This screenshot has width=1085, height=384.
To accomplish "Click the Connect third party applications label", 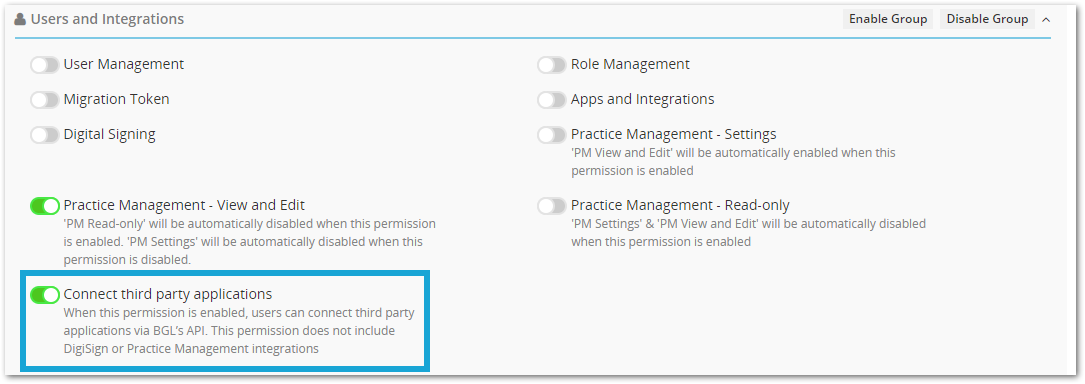I will coord(168,294).
